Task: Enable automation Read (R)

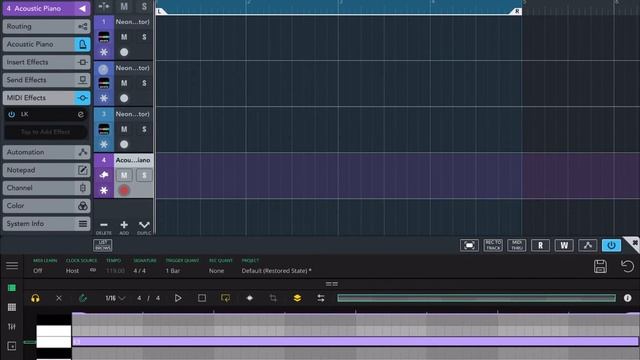Action: pos(540,245)
